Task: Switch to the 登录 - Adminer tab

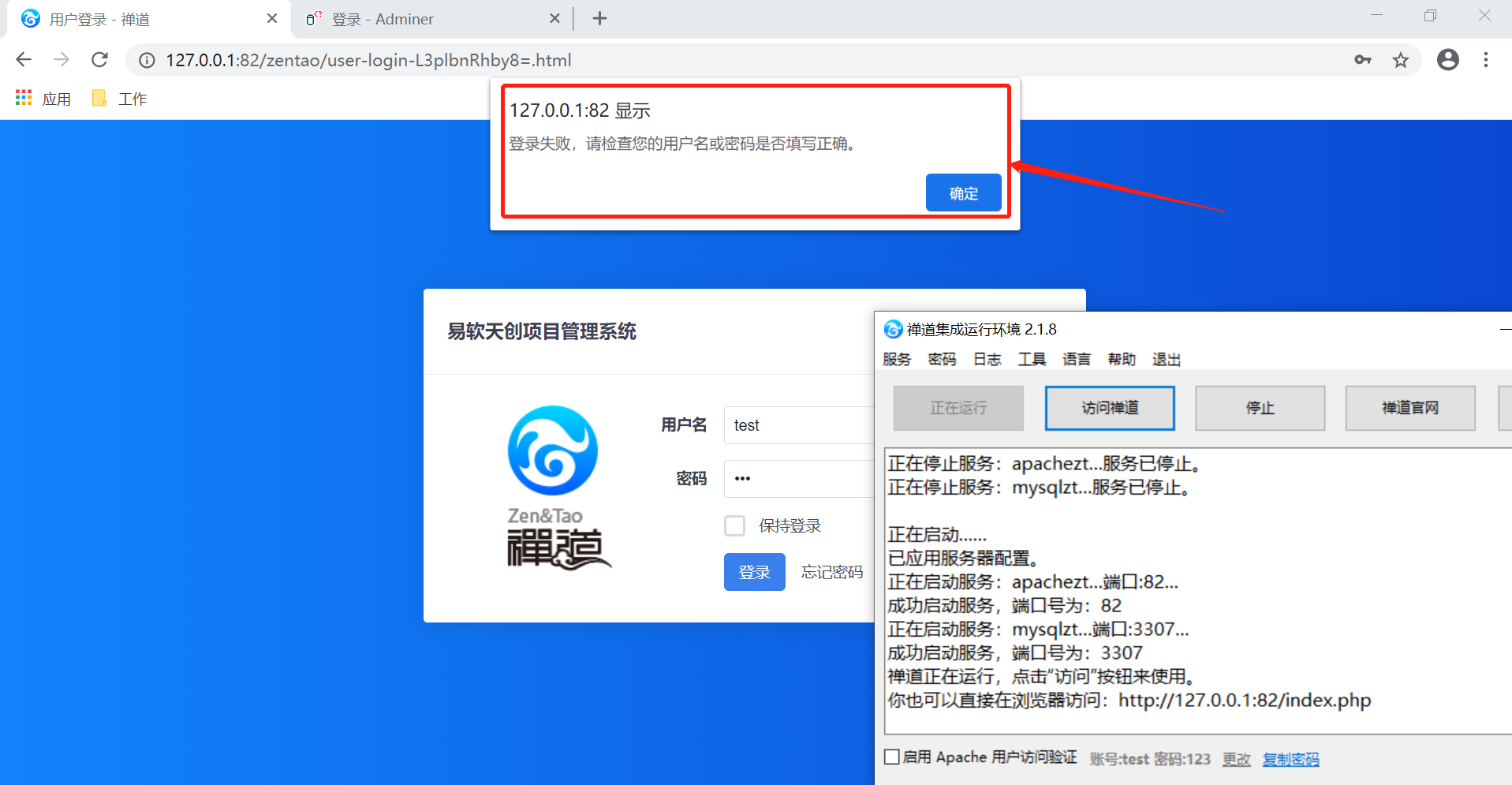Action: 430,19
